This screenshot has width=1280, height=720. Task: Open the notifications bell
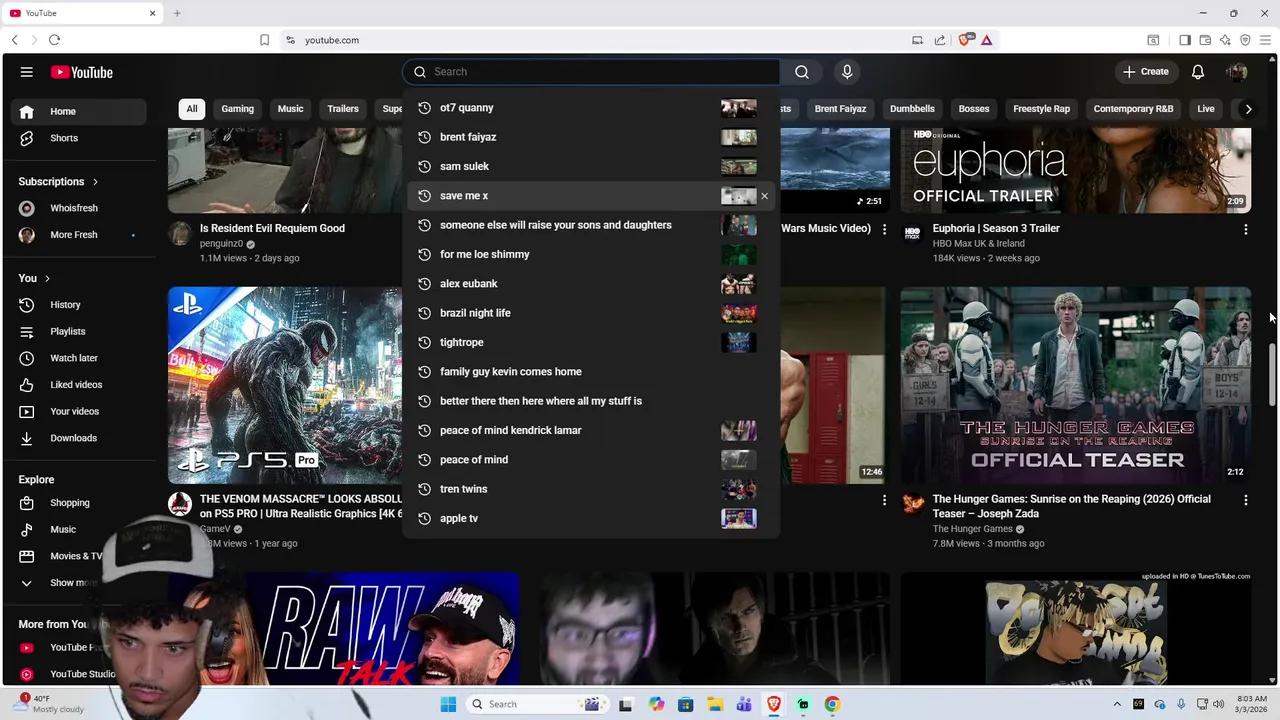(x=1197, y=71)
